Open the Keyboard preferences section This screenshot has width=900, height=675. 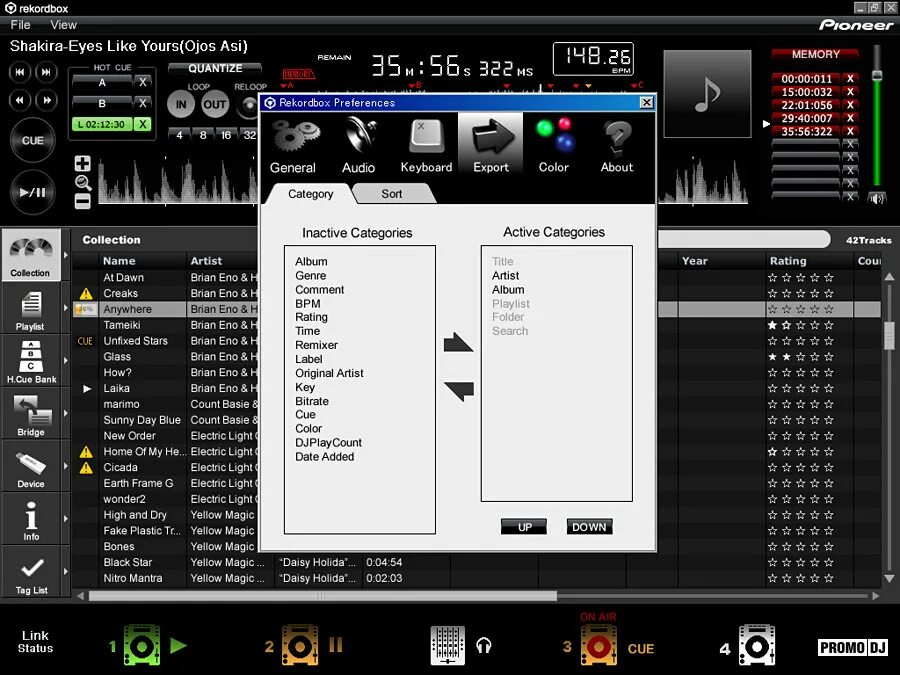click(426, 145)
